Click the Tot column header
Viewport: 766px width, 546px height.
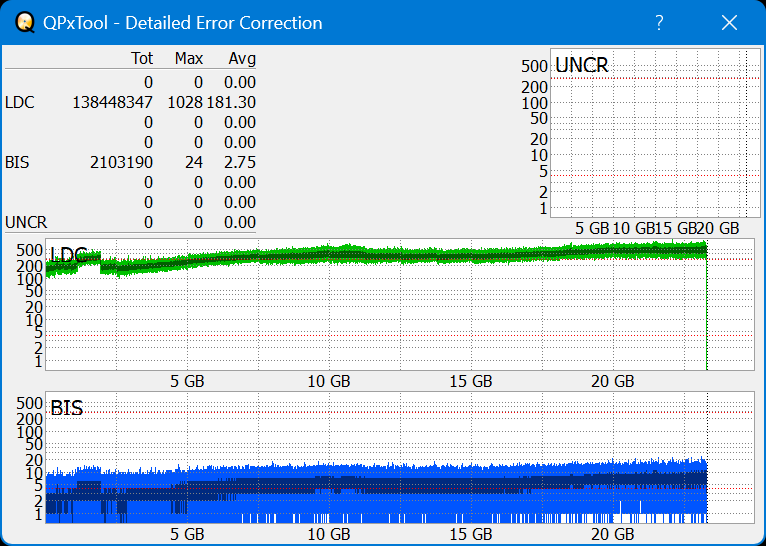tap(142, 59)
